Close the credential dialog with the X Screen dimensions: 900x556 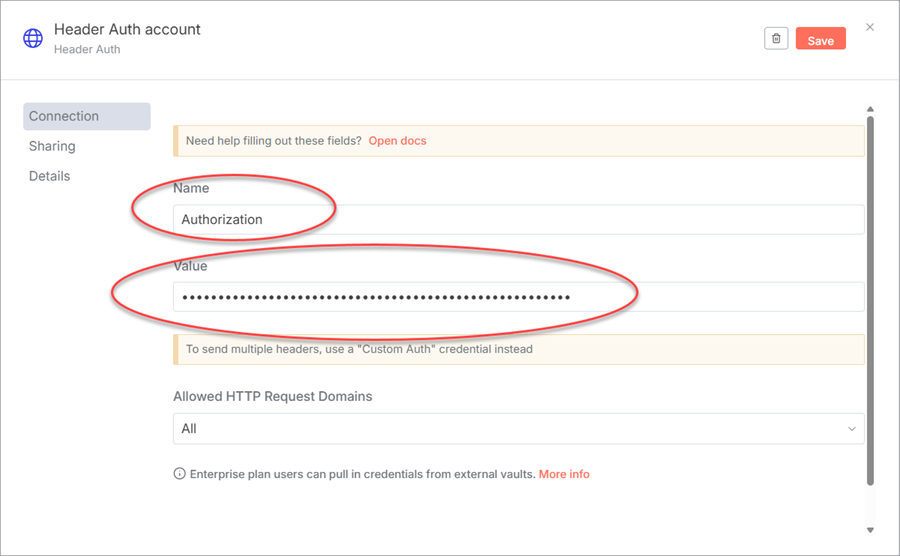[x=869, y=28]
